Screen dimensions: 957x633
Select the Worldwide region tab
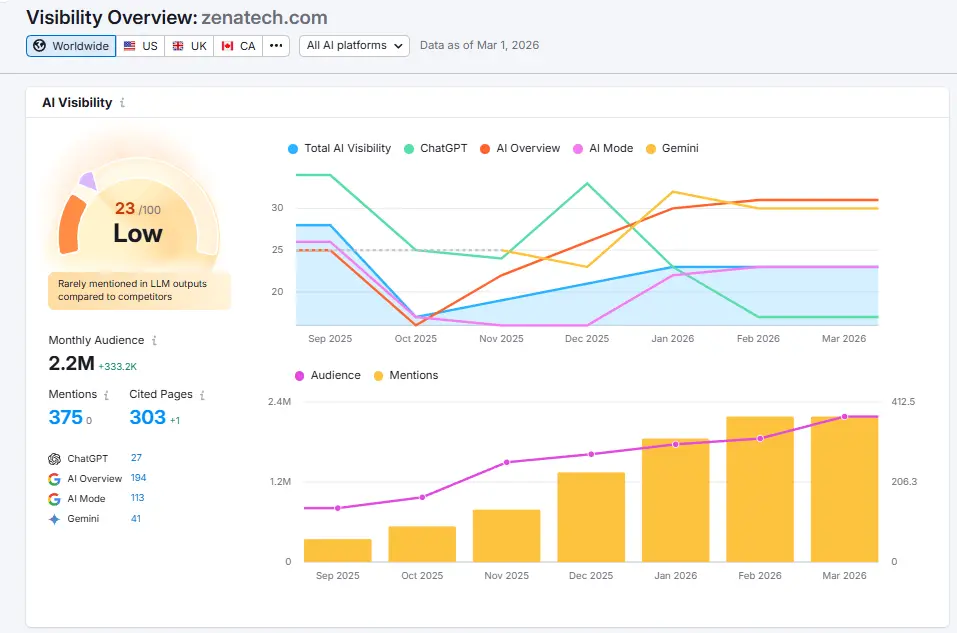[71, 46]
